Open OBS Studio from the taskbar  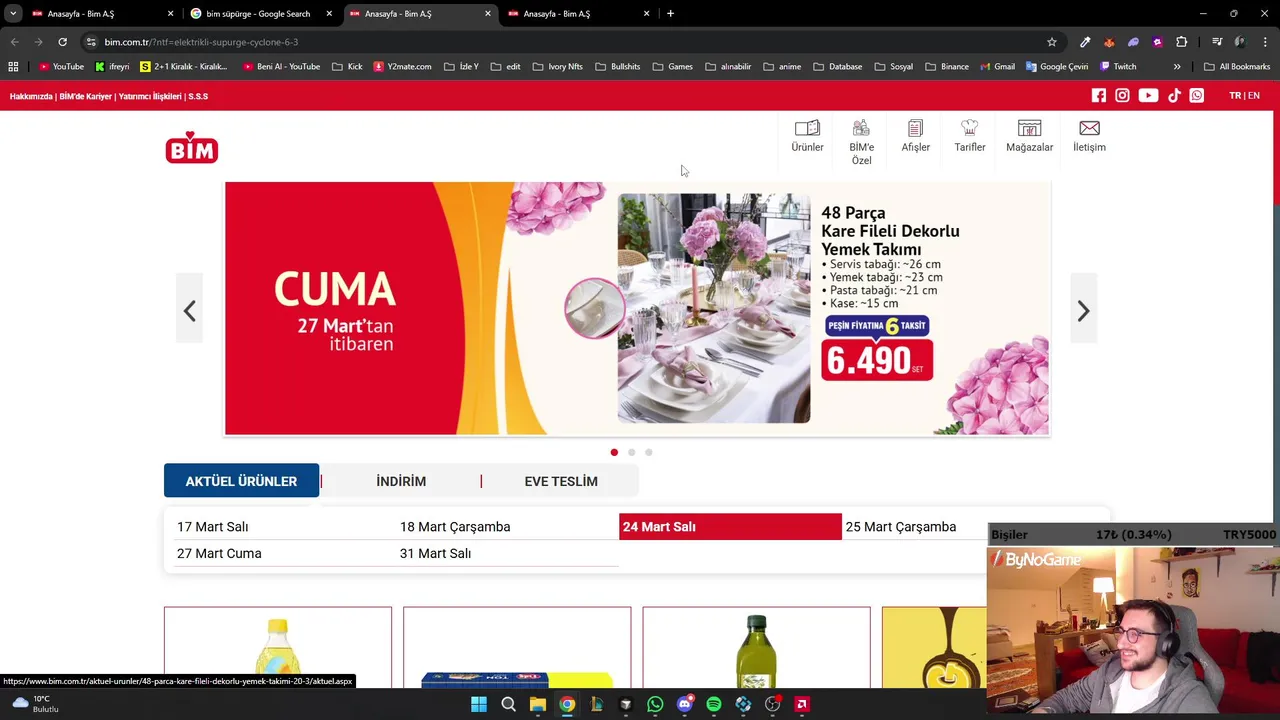(772, 704)
